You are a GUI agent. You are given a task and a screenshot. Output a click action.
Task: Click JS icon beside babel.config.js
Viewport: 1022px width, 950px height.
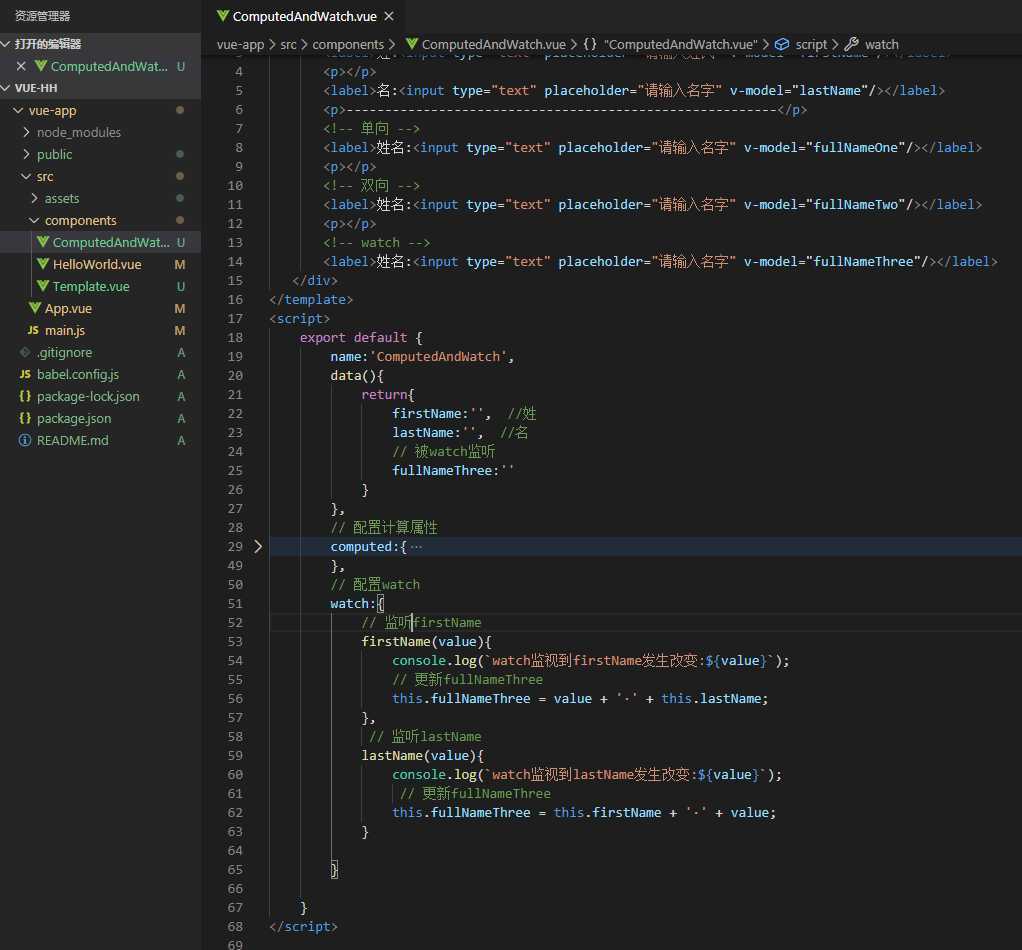[x=25, y=375]
